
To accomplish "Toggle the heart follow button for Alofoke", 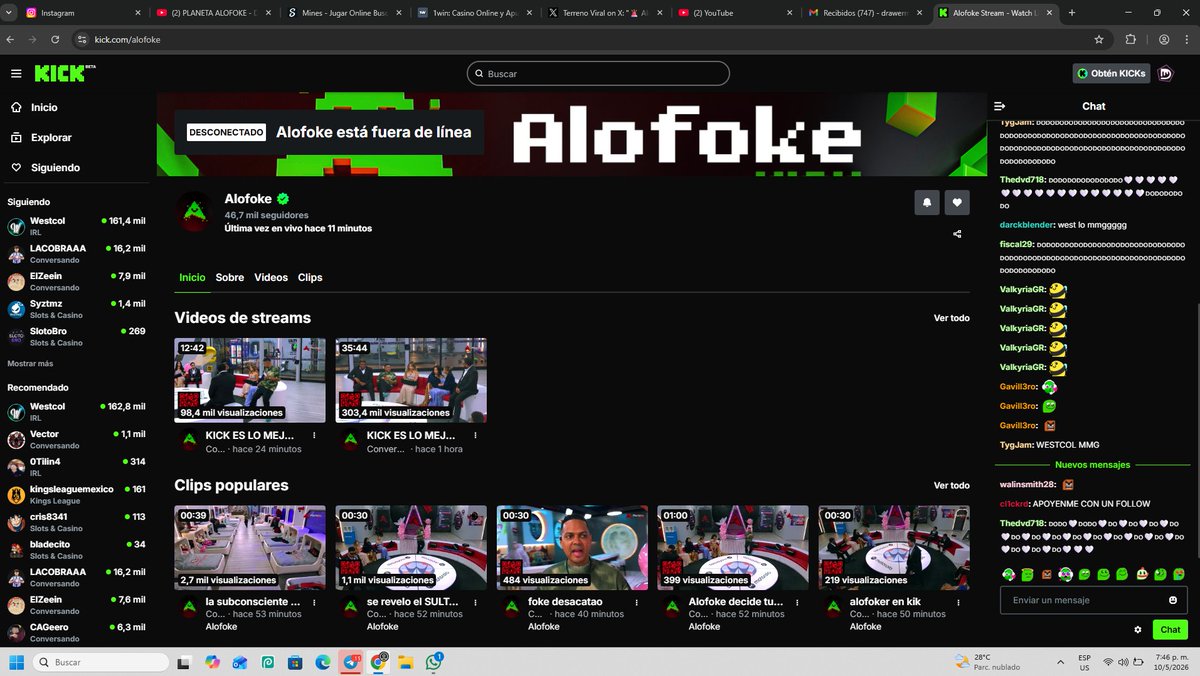I will pyautogui.click(x=957, y=202).
